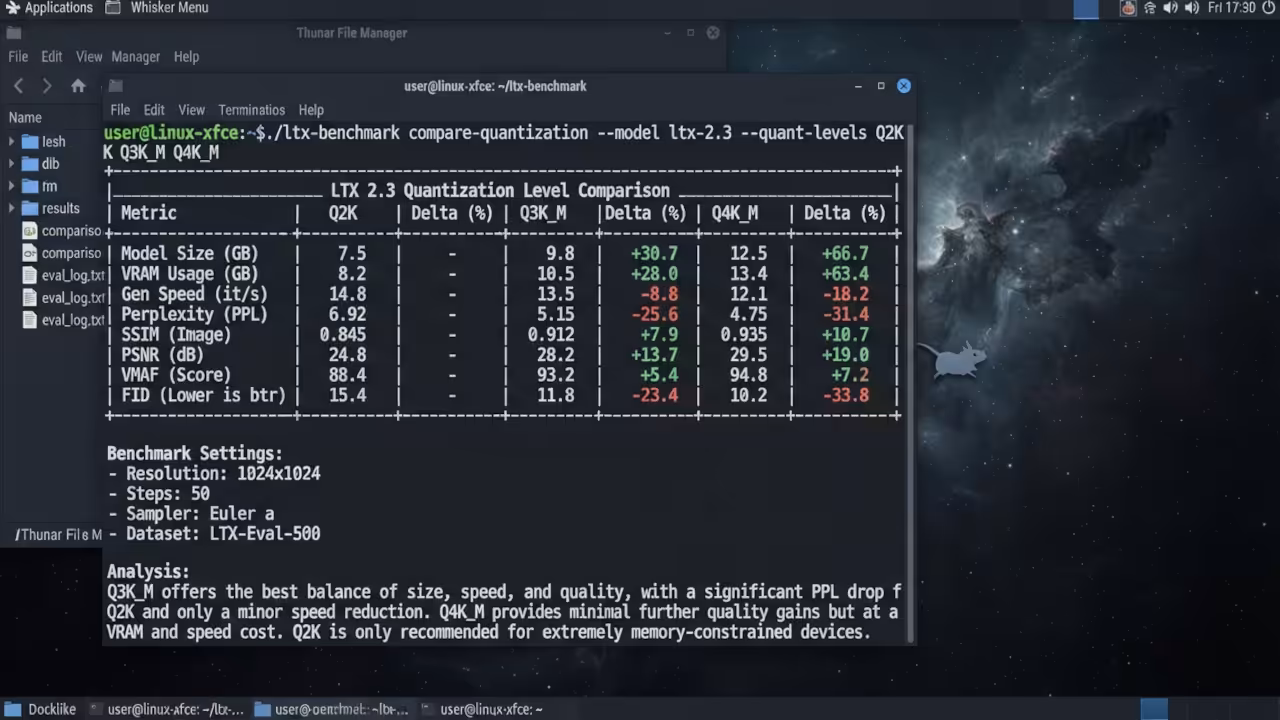Click the Name column header in Thunar

tap(25, 117)
